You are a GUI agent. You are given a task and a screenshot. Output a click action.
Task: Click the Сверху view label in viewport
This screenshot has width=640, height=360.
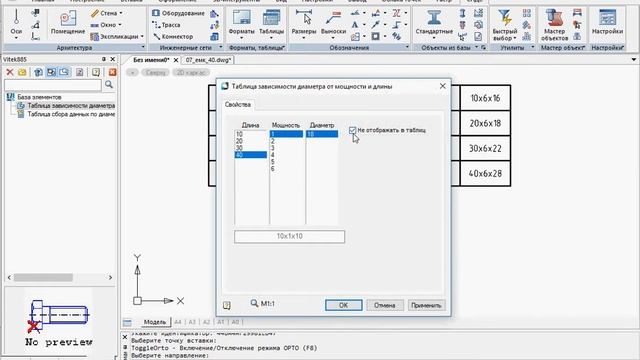point(156,72)
